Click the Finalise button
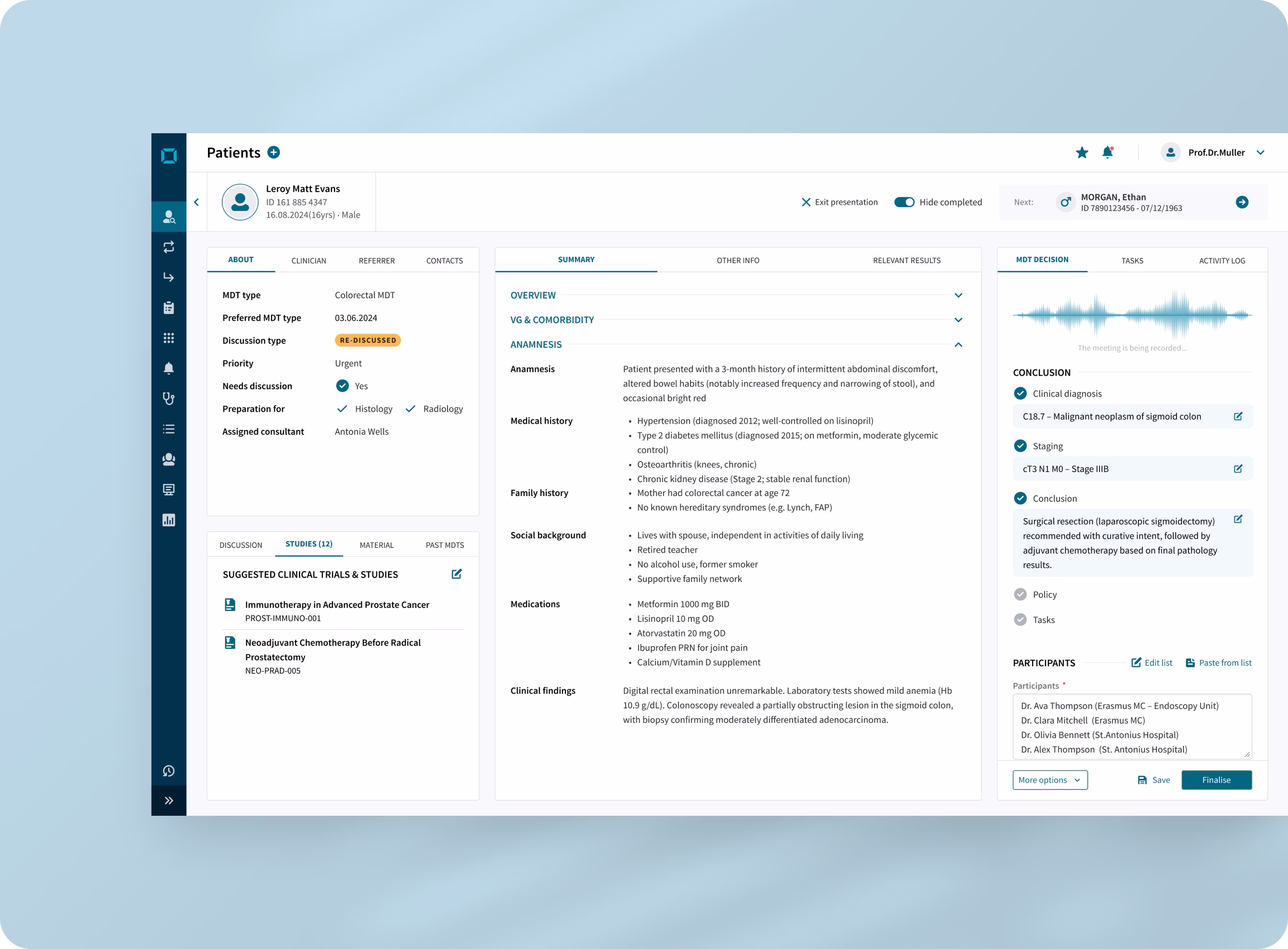Viewport: 1288px width, 949px height. point(1216,780)
